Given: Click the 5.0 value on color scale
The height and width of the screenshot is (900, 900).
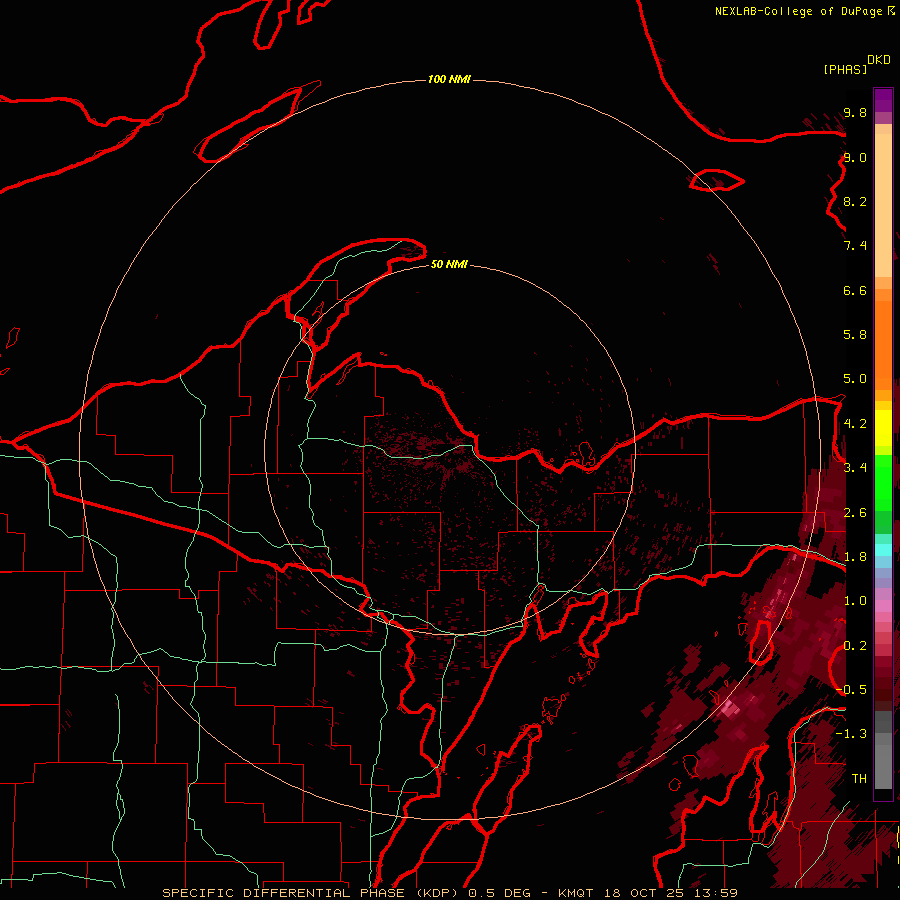Looking at the screenshot, I should coord(855,379).
